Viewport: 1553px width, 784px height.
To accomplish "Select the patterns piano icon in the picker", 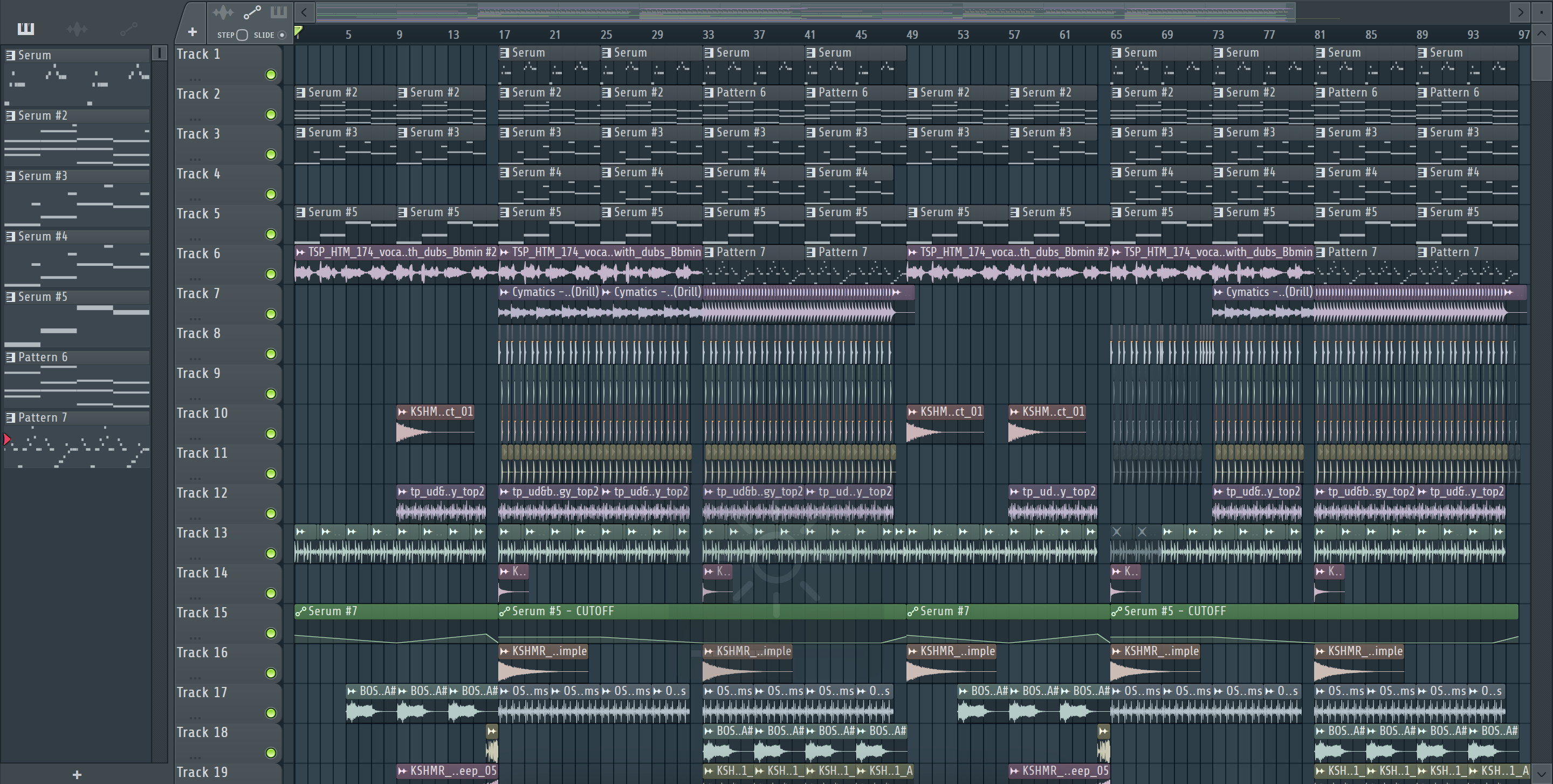I will (x=26, y=29).
